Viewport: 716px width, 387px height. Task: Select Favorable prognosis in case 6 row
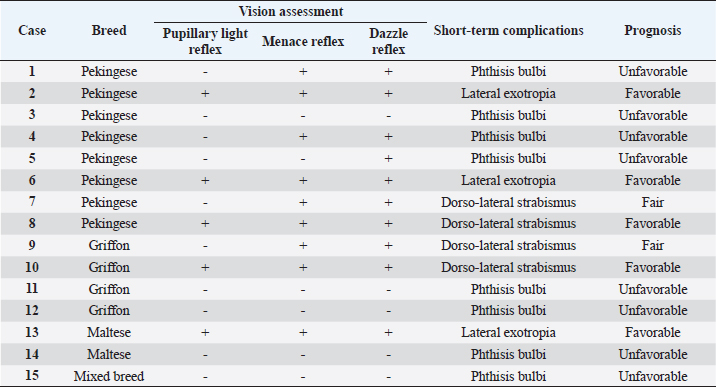pos(653,180)
